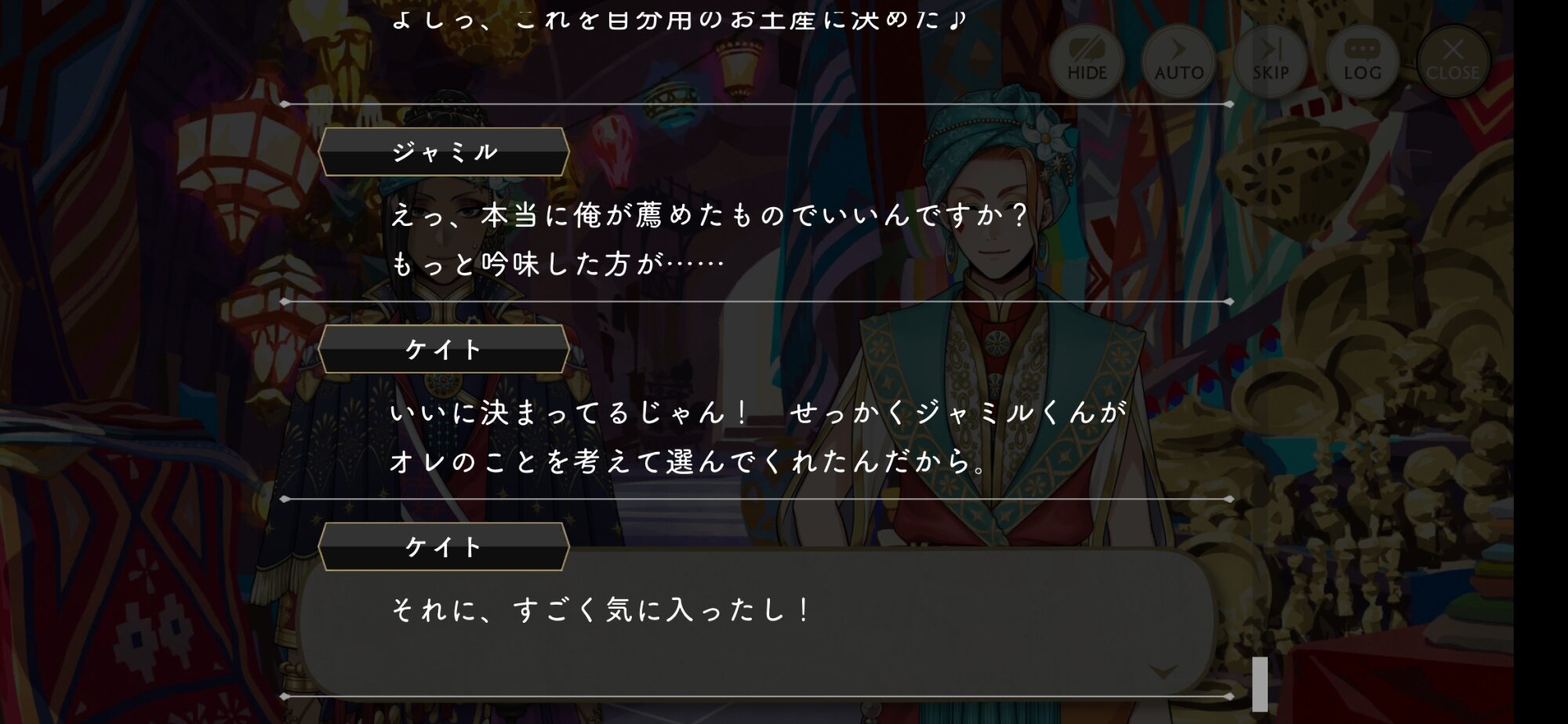Tap the dialogue advance down arrow

1163,671
